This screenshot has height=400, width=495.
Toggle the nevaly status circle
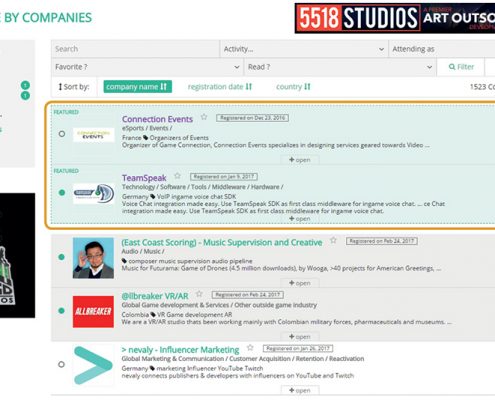pyautogui.click(x=61, y=364)
